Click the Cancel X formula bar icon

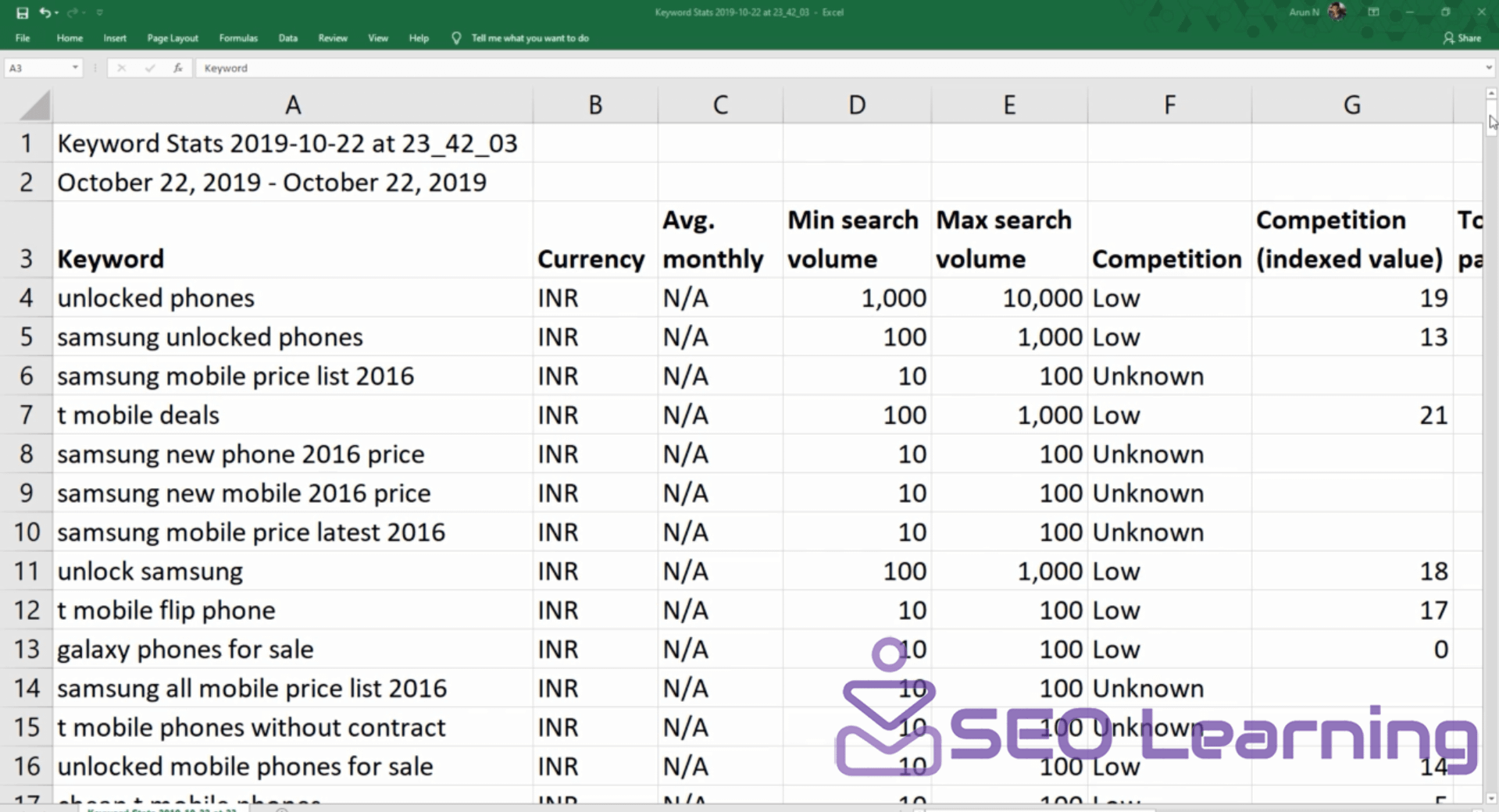pos(121,68)
